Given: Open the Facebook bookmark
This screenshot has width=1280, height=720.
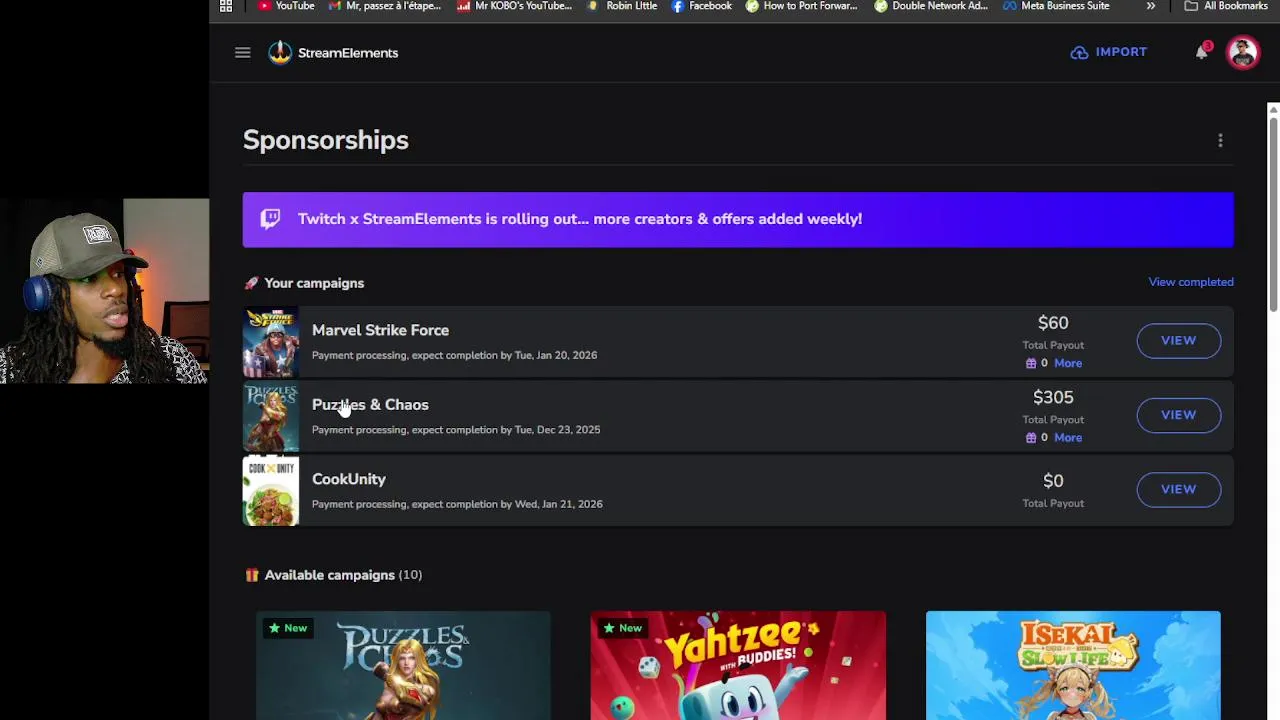Looking at the screenshot, I should coord(702,6).
